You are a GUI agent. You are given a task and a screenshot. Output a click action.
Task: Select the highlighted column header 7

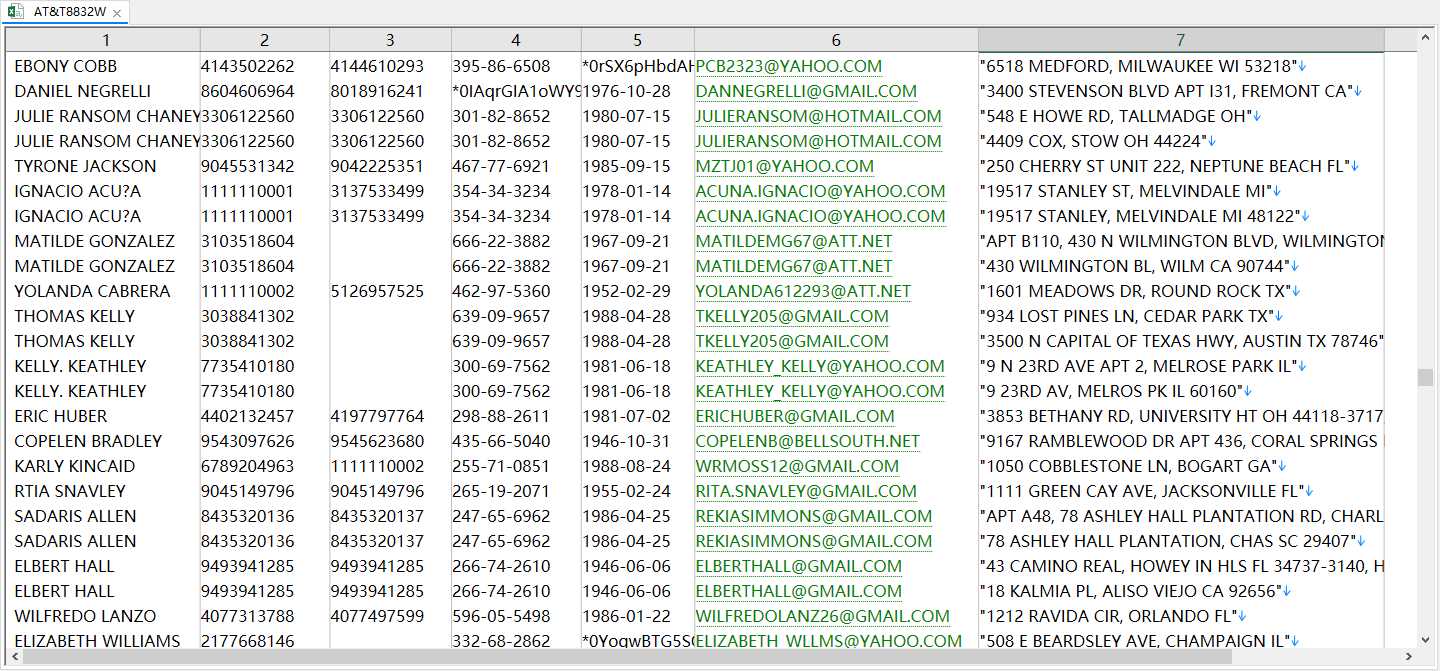[x=1181, y=40]
